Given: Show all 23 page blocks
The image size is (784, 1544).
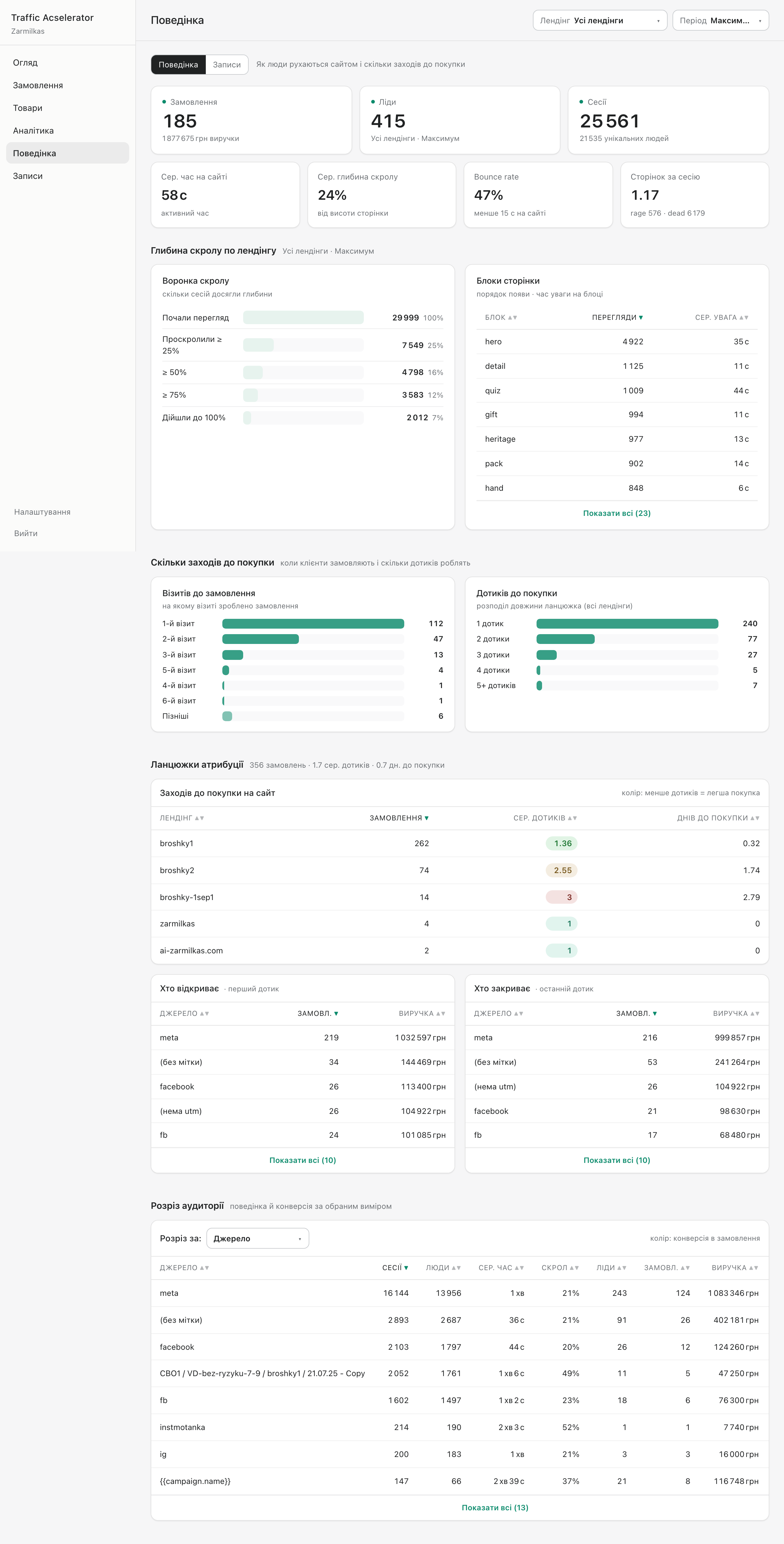Looking at the screenshot, I should click(x=617, y=513).
